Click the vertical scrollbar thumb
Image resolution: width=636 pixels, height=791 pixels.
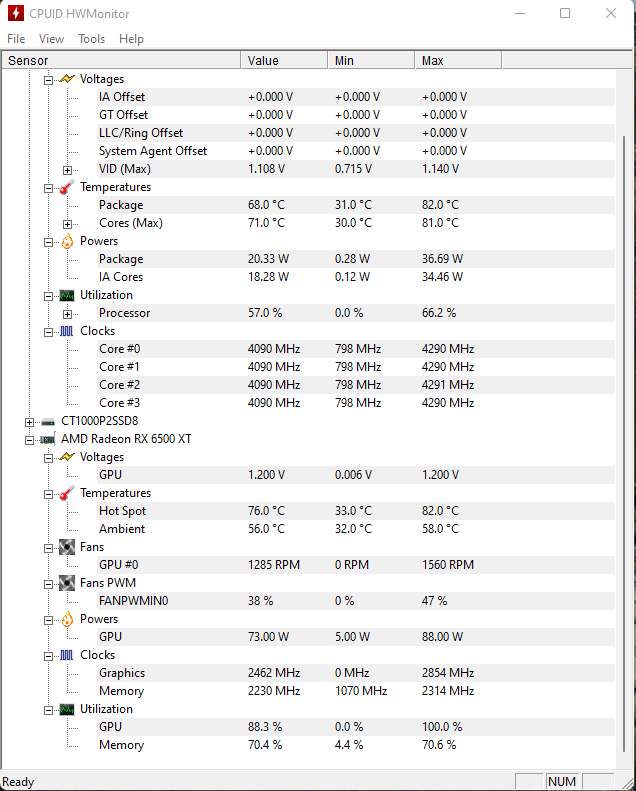624,444
